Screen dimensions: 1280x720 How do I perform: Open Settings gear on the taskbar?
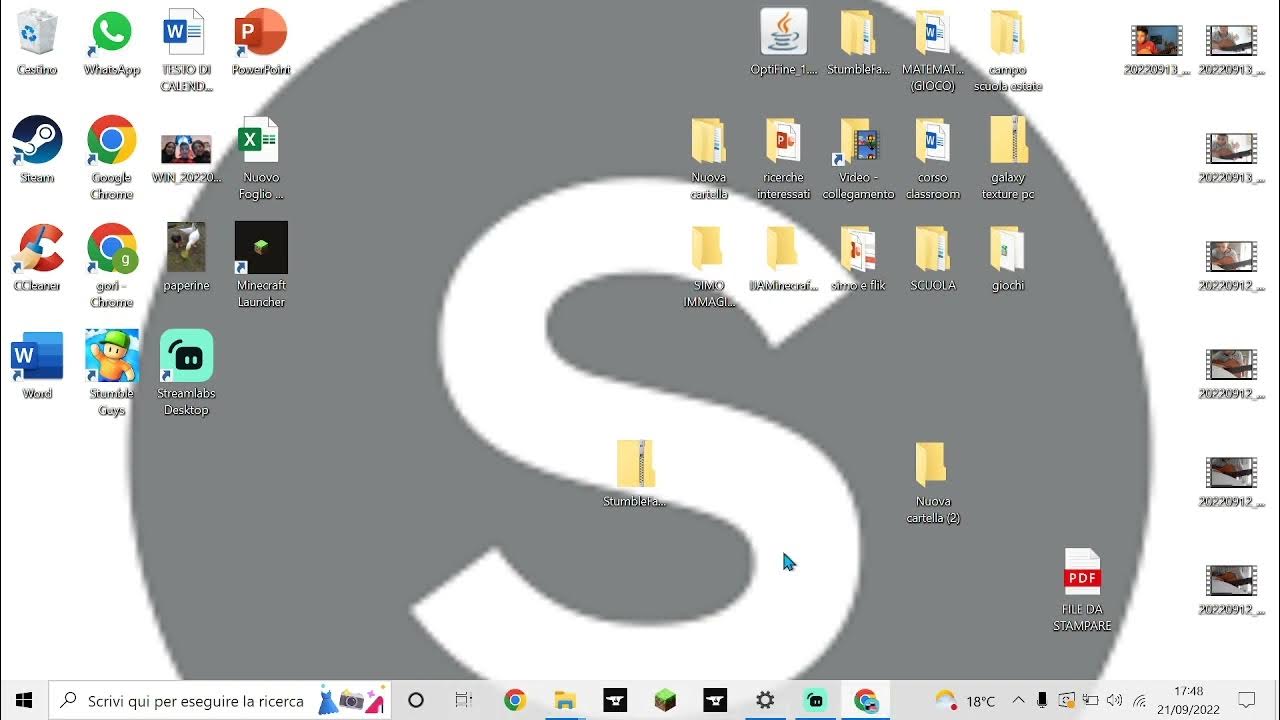point(765,700)
